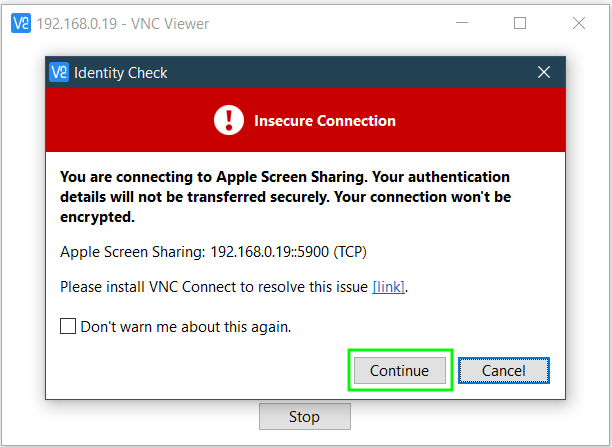The image size is (612, 447).
Task: Minimize the VNC Viewer window
Action: tap(462, 23)
